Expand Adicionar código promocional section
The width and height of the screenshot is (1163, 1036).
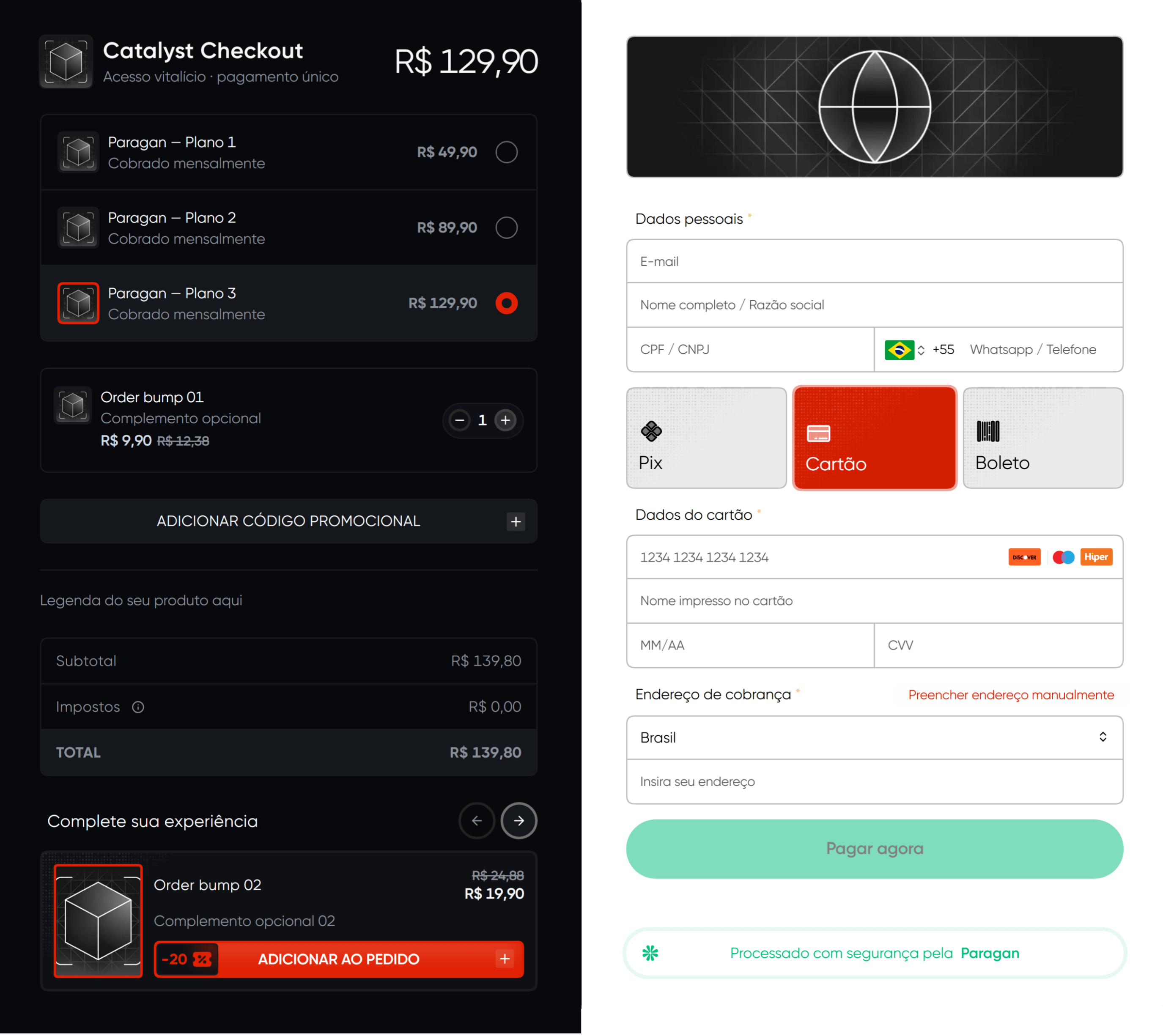pyautogui.click(x=288, y=521)
